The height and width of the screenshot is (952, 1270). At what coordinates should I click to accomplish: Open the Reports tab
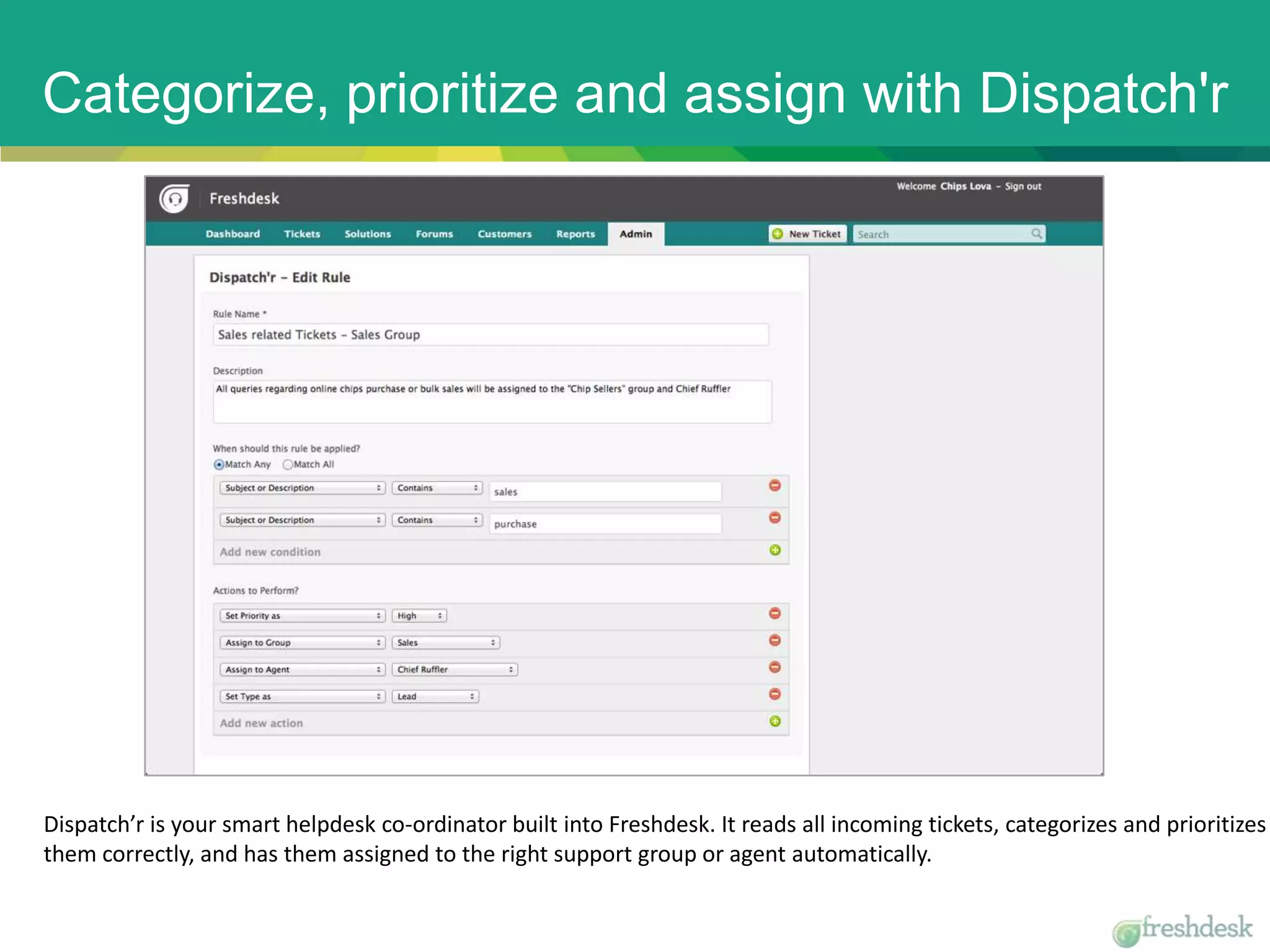point(575,234)
